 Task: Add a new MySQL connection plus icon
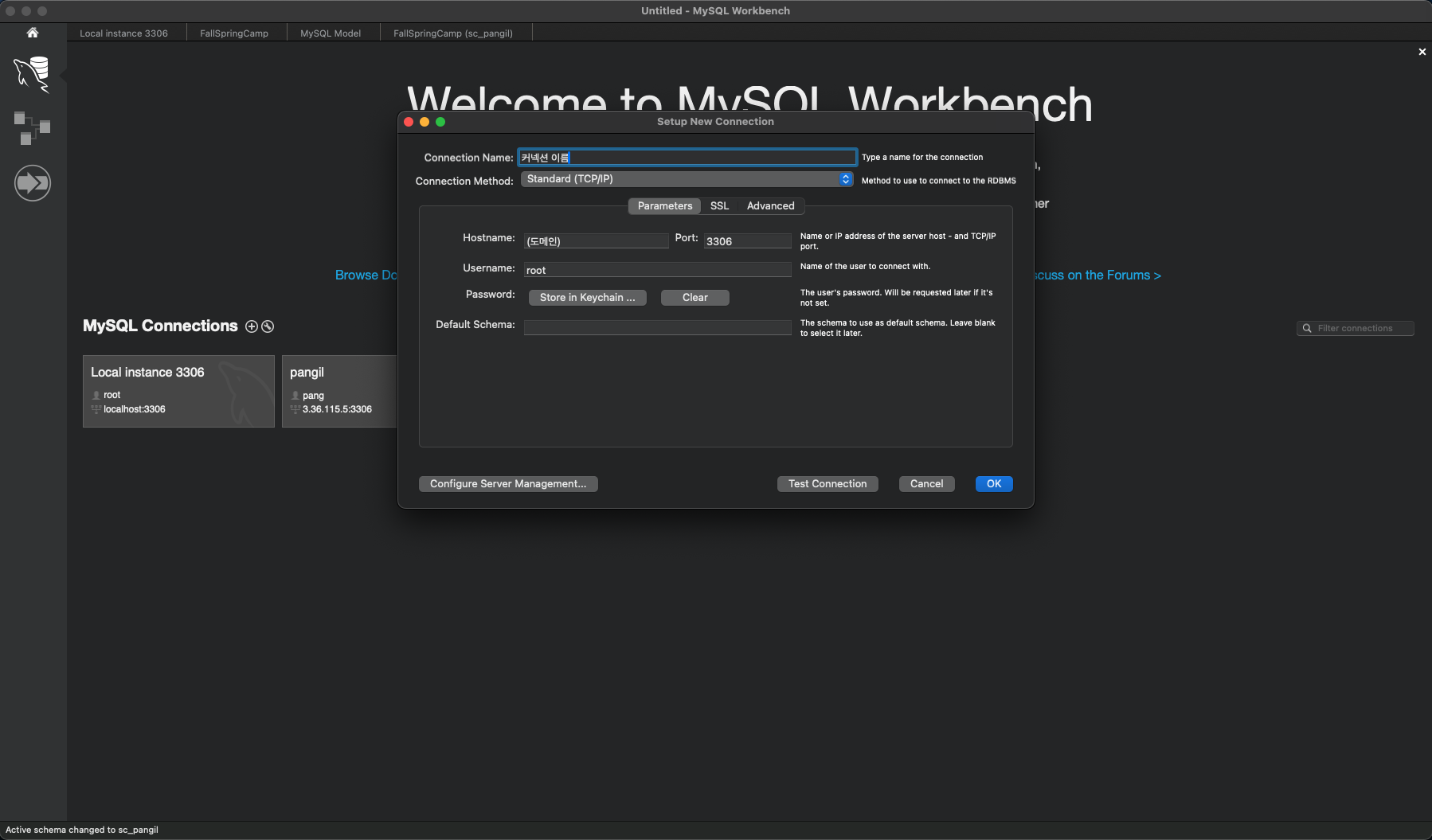[252, 326]
